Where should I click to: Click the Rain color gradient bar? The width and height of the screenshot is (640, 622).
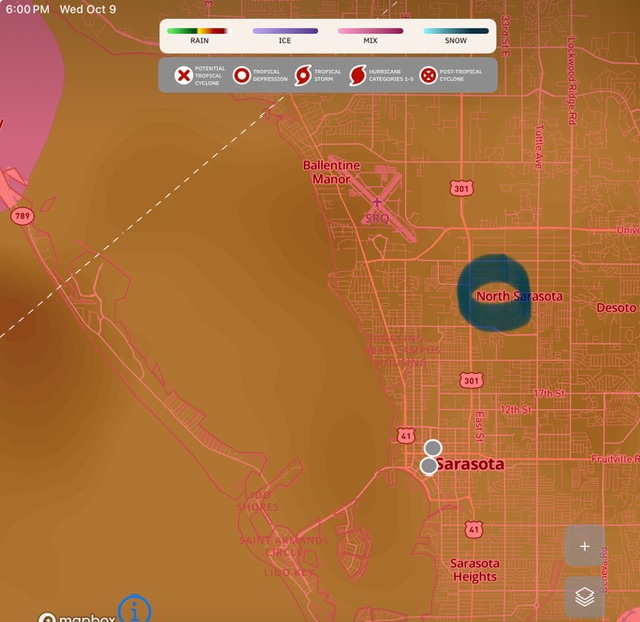point(197,31)
